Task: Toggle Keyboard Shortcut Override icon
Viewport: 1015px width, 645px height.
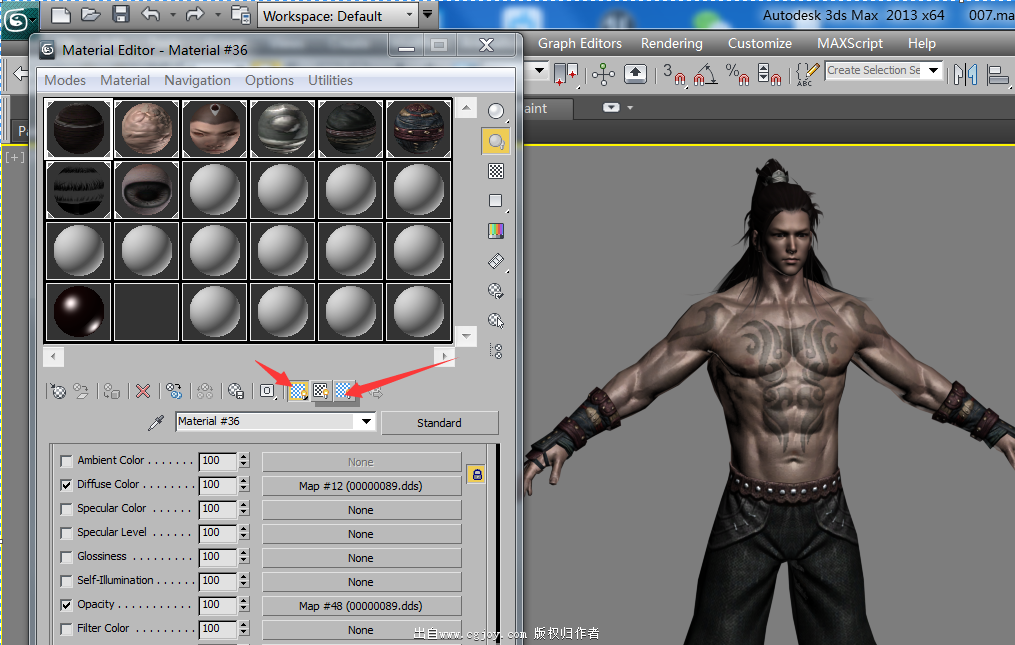Action: click(x=635, y=74)
